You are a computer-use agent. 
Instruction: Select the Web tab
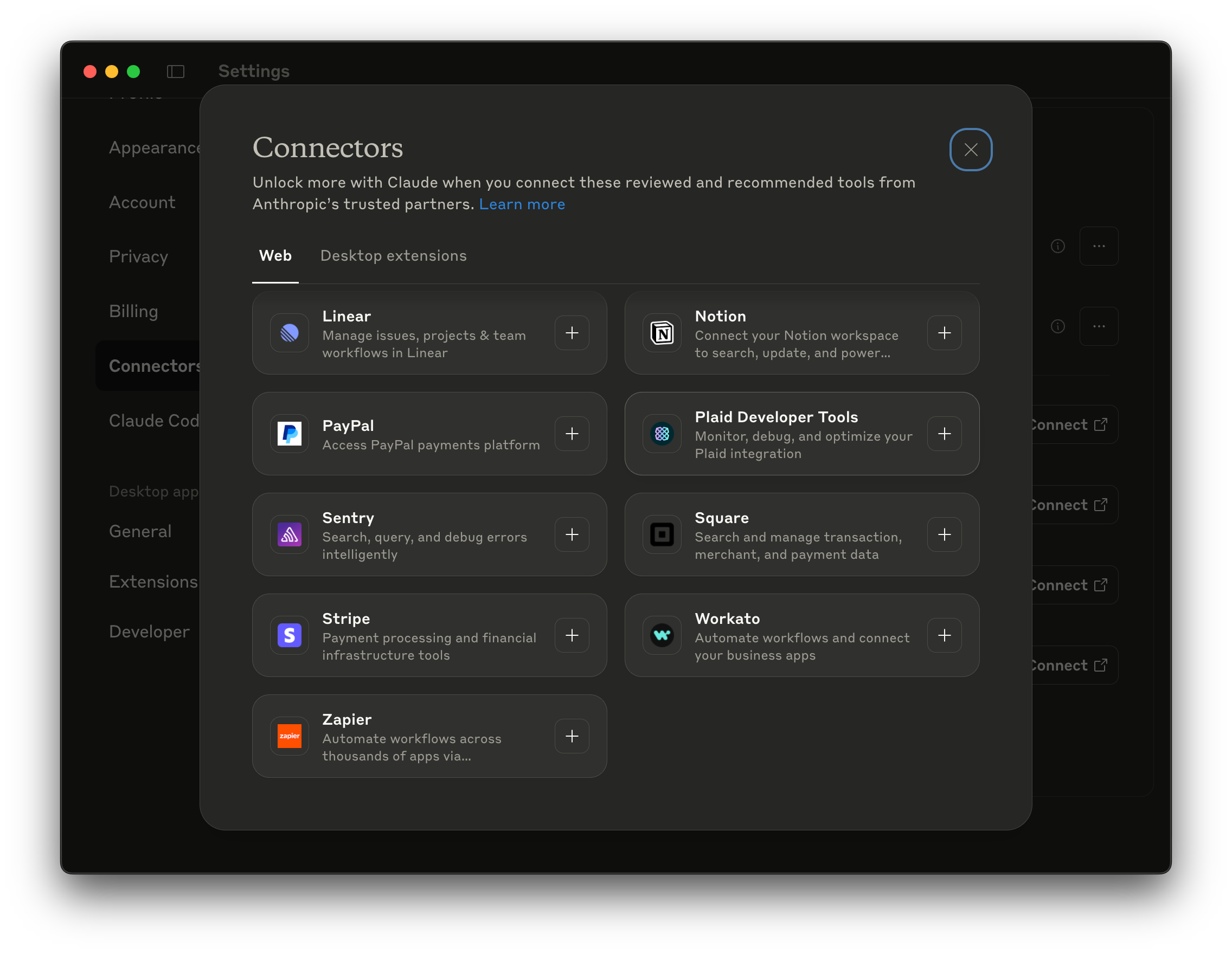275,256
